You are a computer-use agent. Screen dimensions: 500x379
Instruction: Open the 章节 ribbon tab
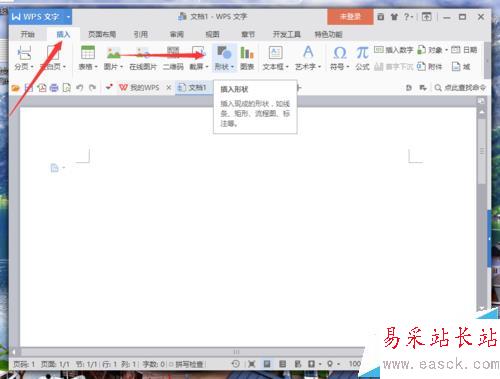248,34
